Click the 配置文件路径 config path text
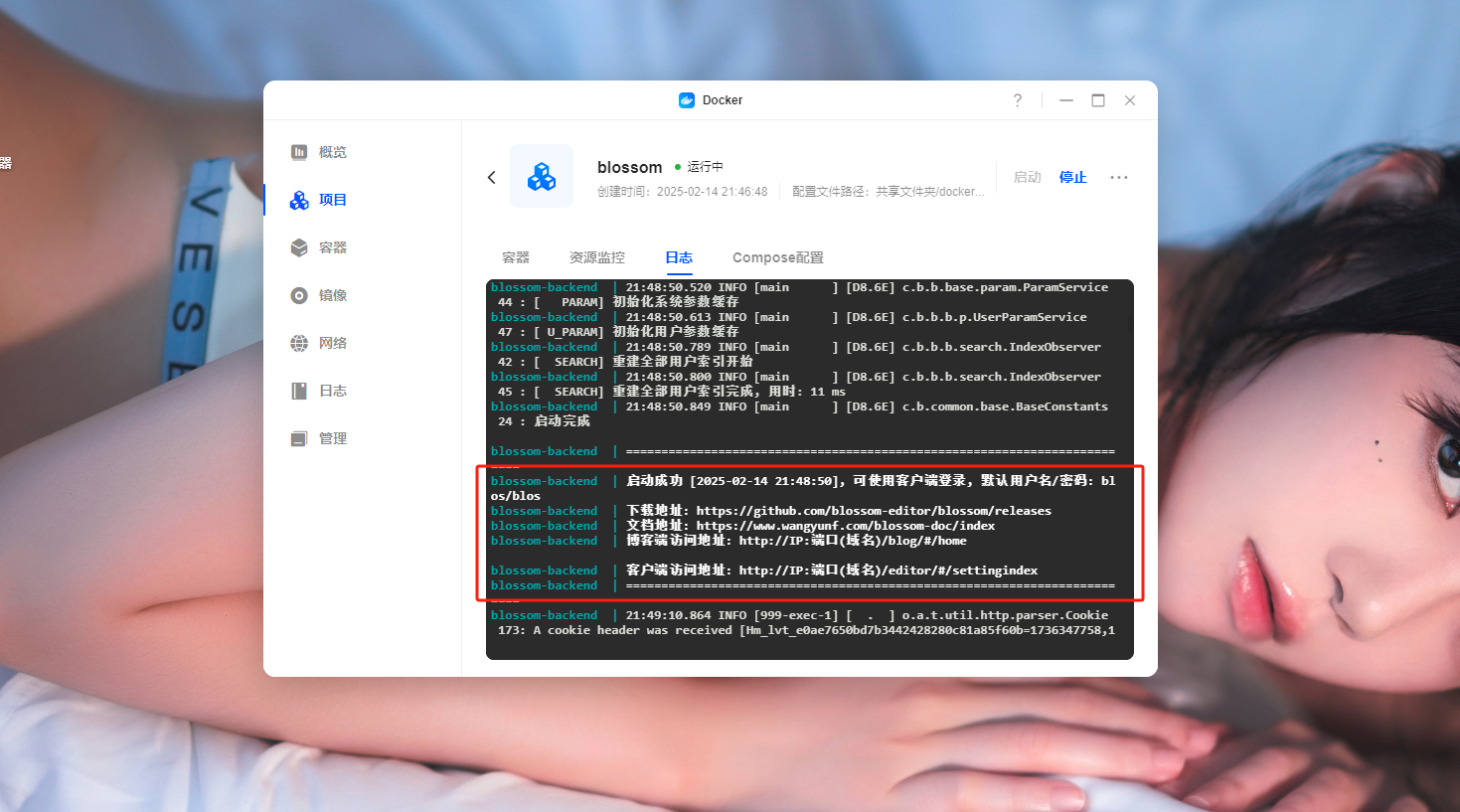Viewport: 1460px width, 812px height. tap(888, 192)
